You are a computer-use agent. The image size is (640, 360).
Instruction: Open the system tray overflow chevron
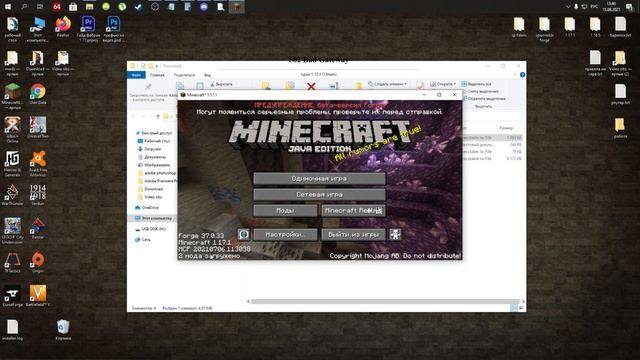click(568, 7)
